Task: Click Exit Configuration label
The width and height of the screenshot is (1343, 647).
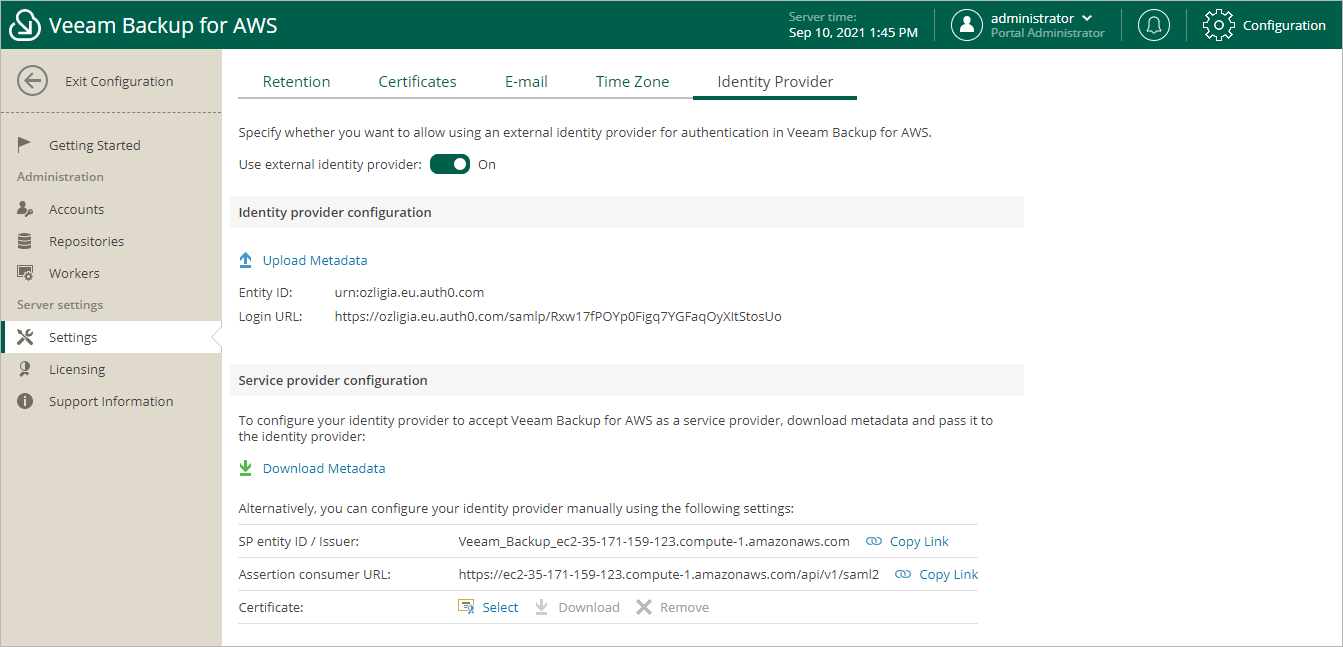Action: coord(119,81)
